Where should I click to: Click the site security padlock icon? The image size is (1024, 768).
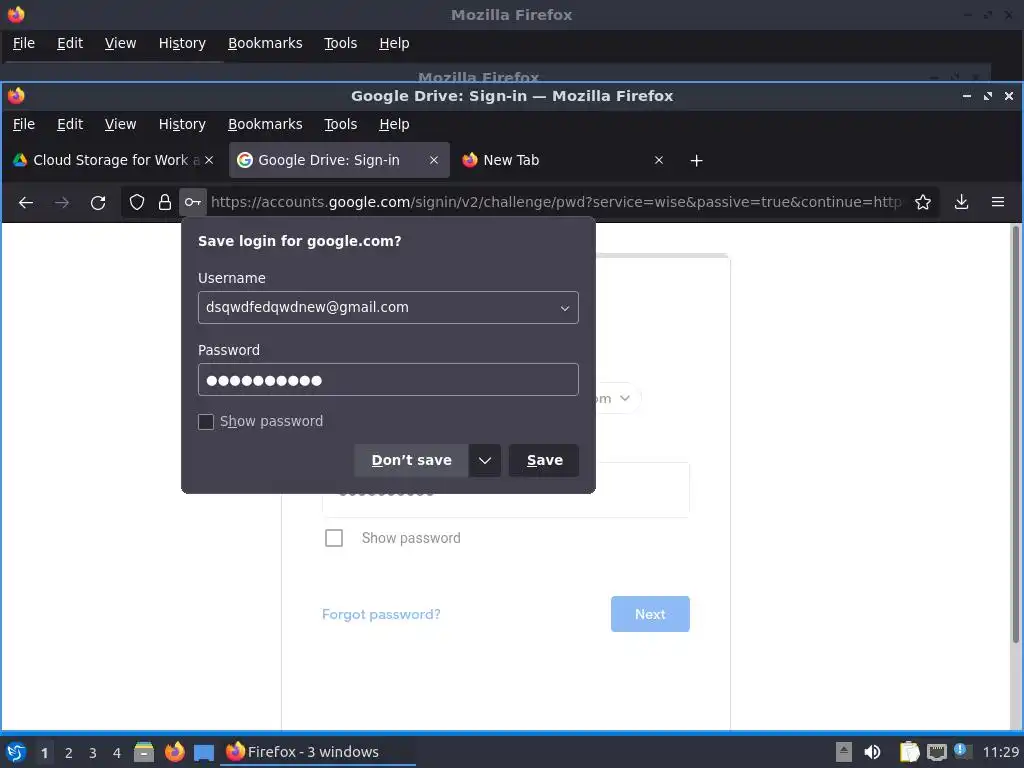click(x=165, y=202)
